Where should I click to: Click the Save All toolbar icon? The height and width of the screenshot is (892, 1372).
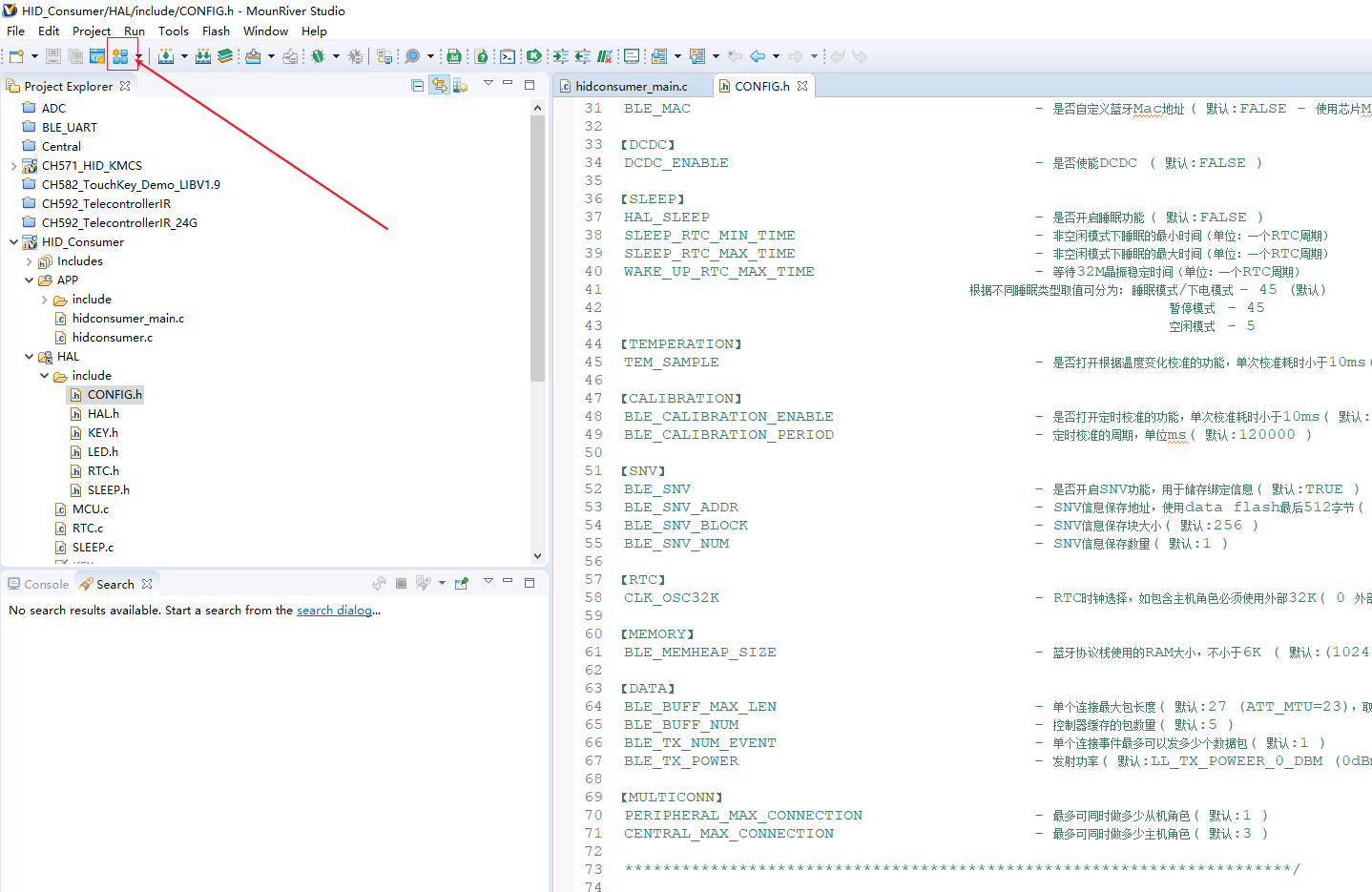75,56
